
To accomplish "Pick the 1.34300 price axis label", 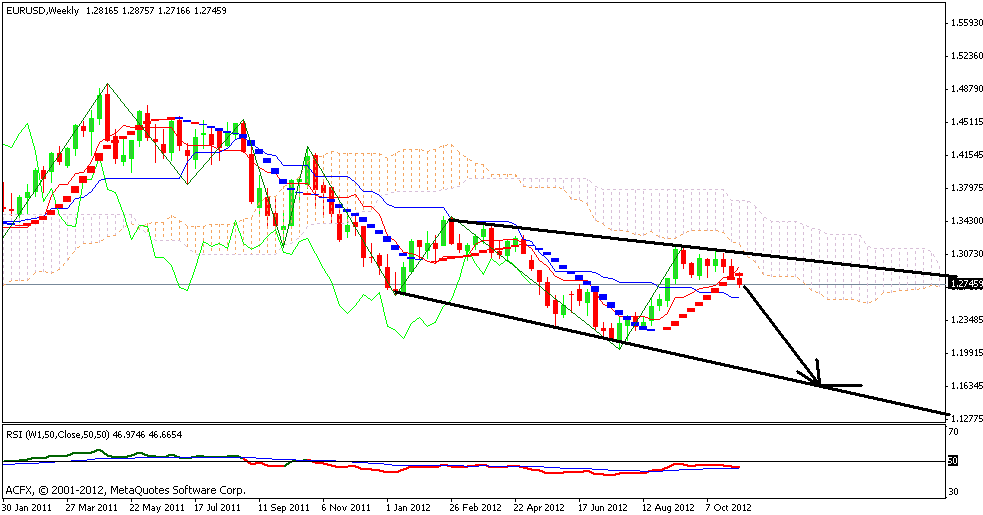I will click(966, 220).
